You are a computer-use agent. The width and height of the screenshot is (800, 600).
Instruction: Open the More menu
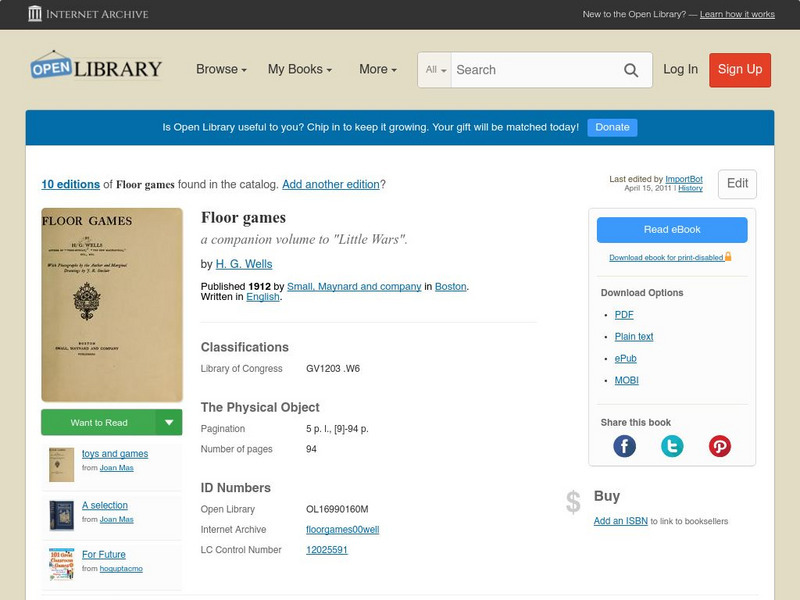click(x=378, y=70)
